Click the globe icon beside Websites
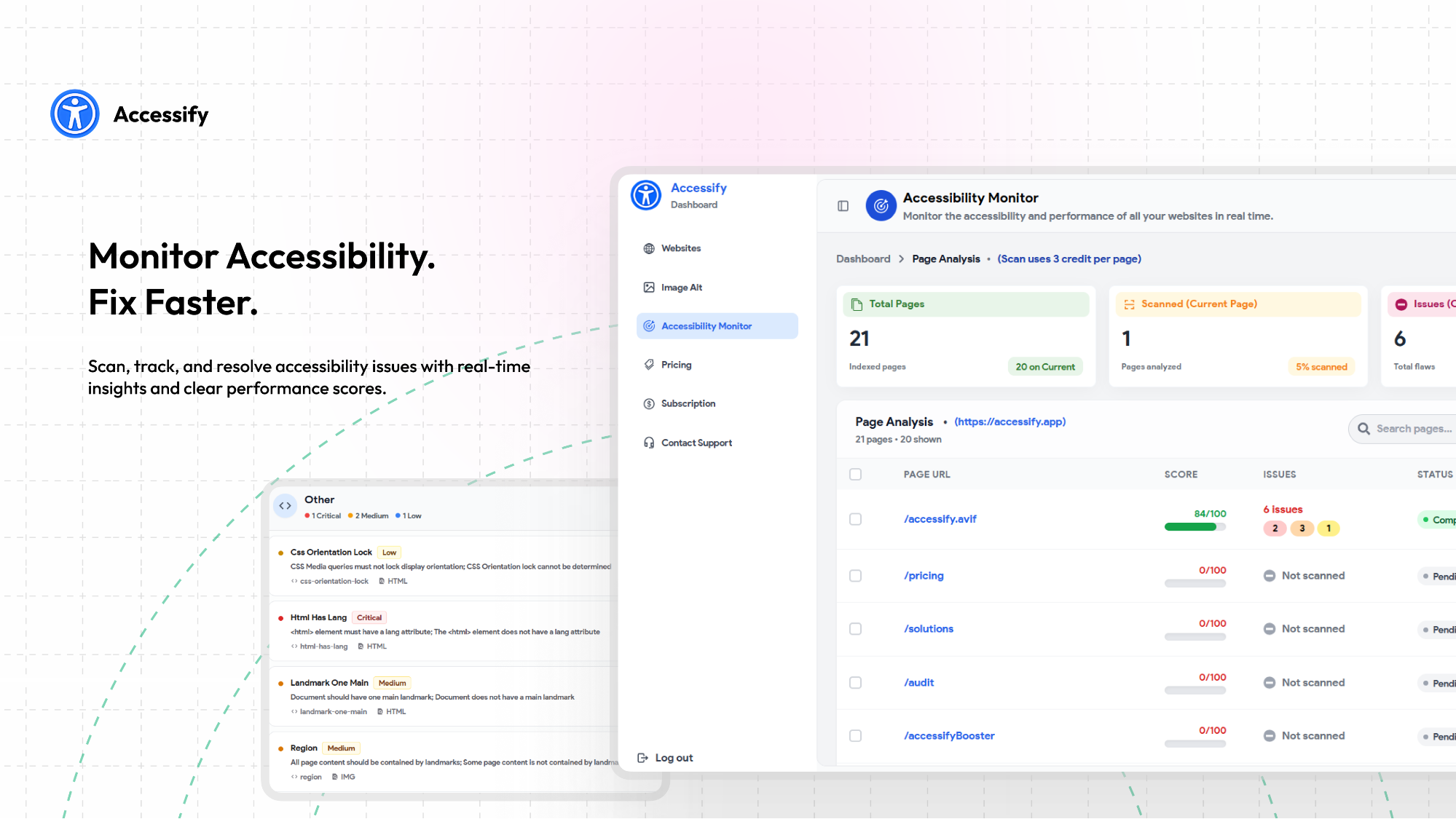Image resolution: width=1456 pixels, height=819 pixels. point(649,248)
